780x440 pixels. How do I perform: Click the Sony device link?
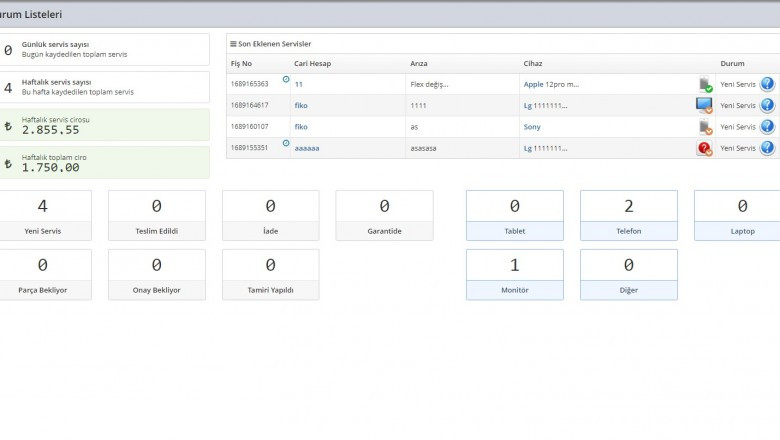click(532, 127)
